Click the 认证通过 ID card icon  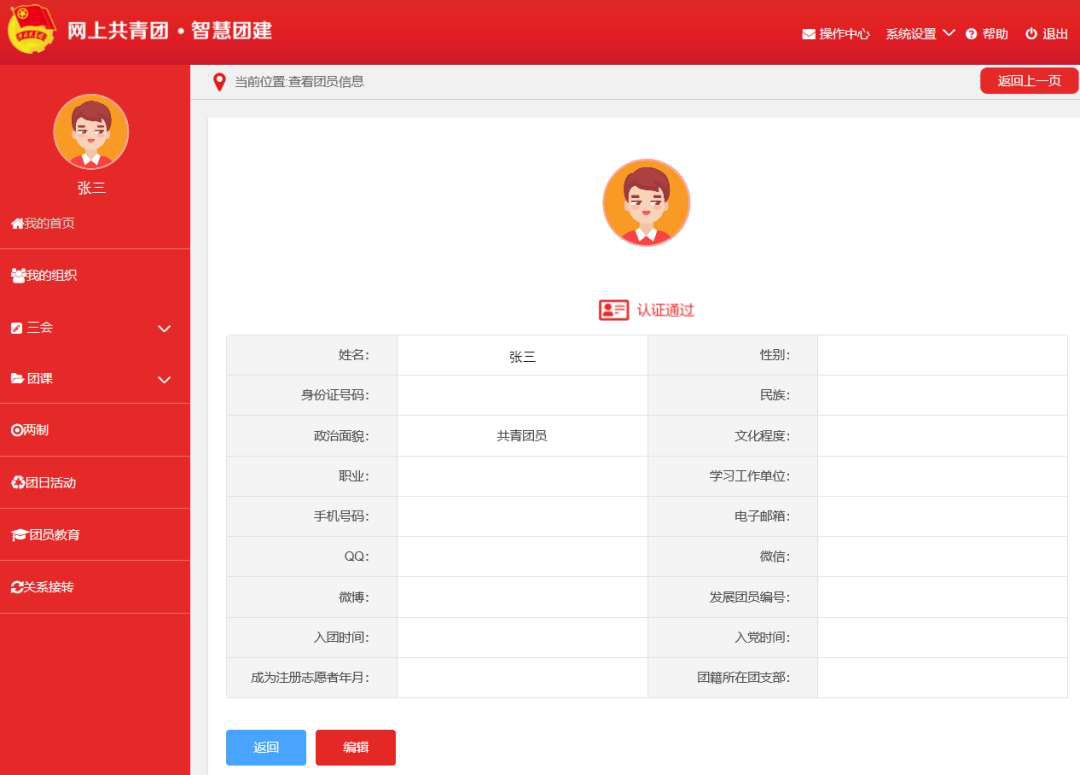tap(613, 310)
